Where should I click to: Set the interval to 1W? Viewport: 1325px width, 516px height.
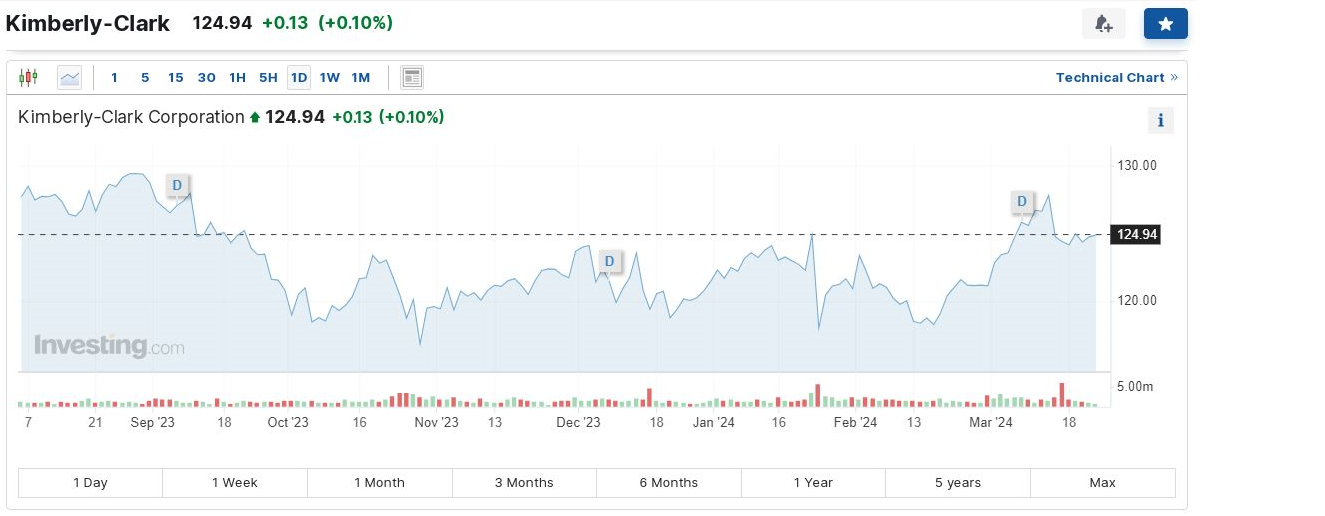click(x=329, y=77)
